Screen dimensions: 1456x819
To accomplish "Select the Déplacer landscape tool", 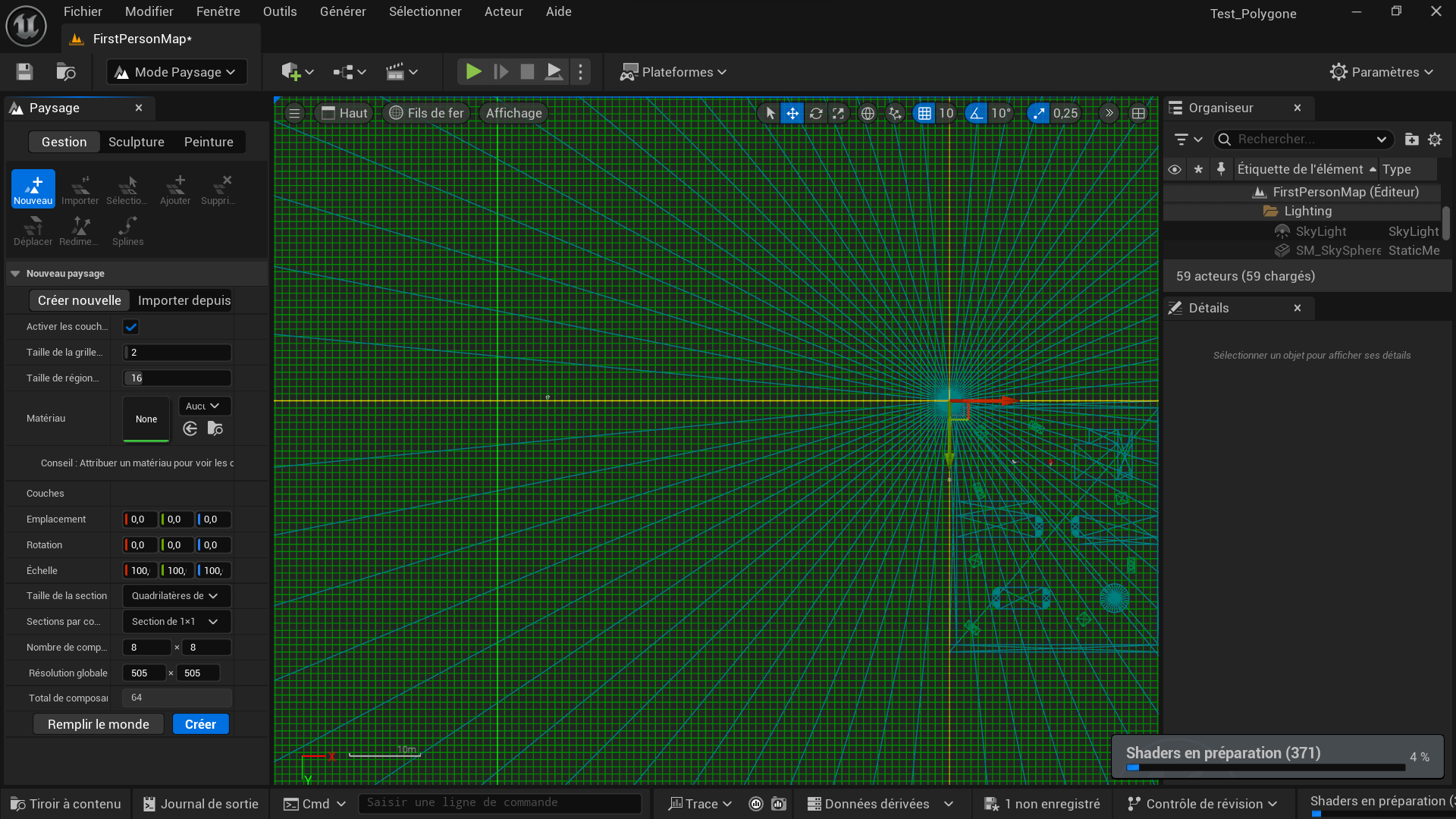I will tap(33, 230).
